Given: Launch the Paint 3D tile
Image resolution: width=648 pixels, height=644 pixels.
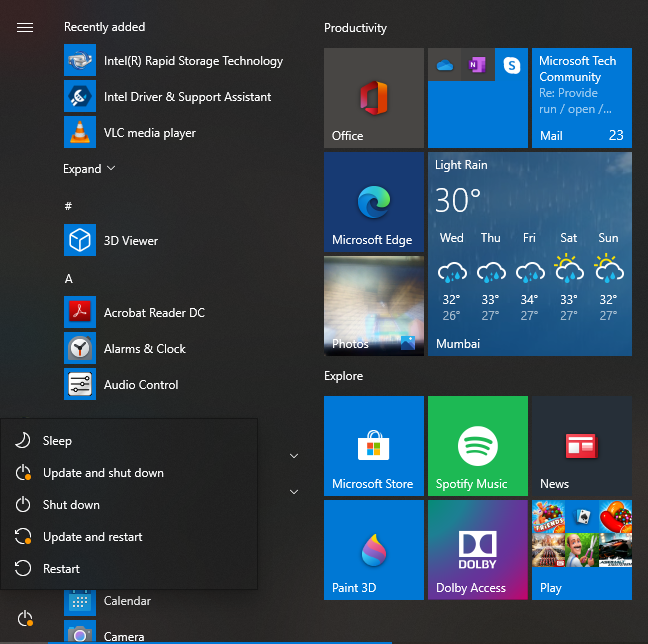Looking at the screenshot, I should pyautogui.click(x=374, y=550).
